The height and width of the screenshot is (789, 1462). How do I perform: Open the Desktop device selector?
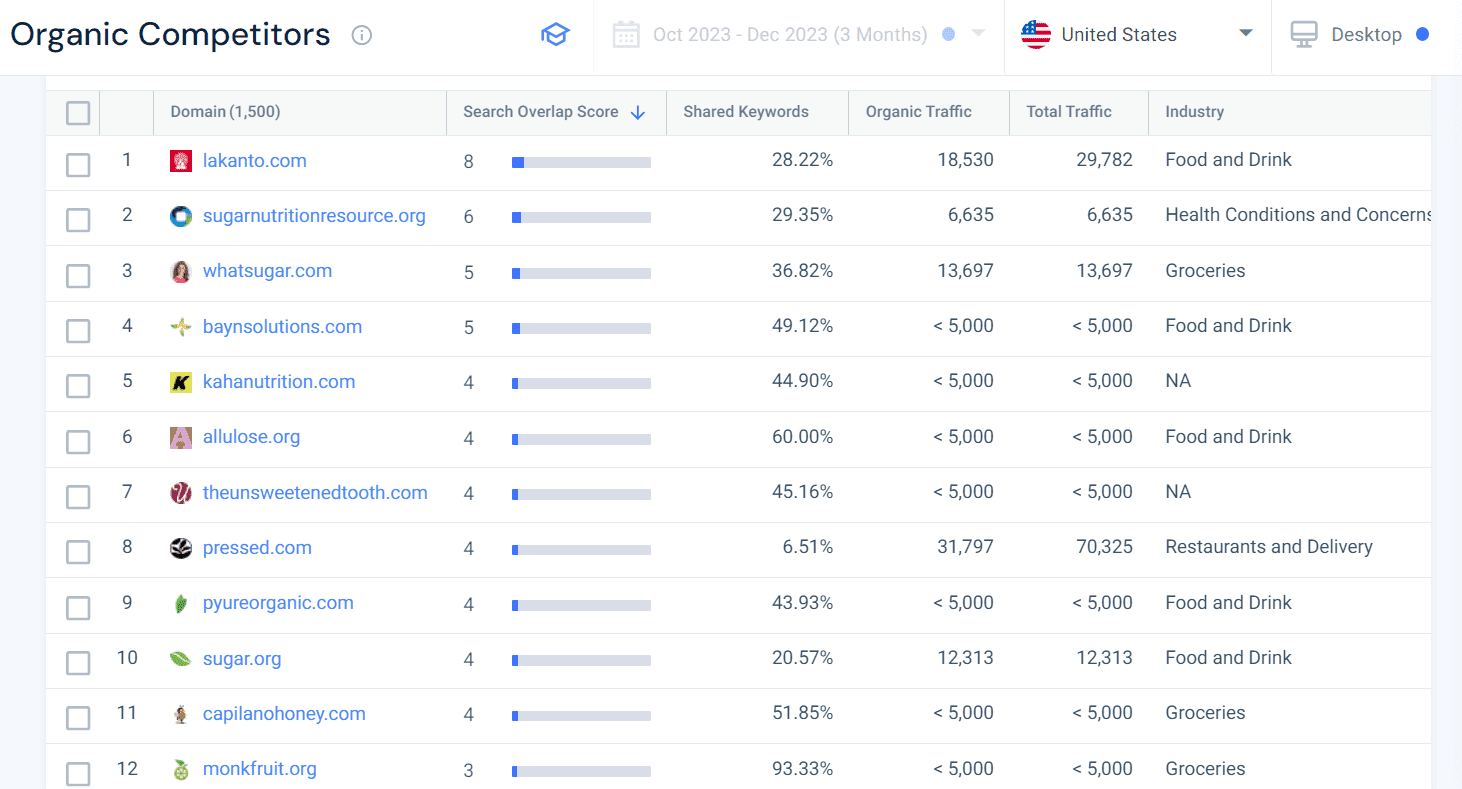coord(1359,34)
